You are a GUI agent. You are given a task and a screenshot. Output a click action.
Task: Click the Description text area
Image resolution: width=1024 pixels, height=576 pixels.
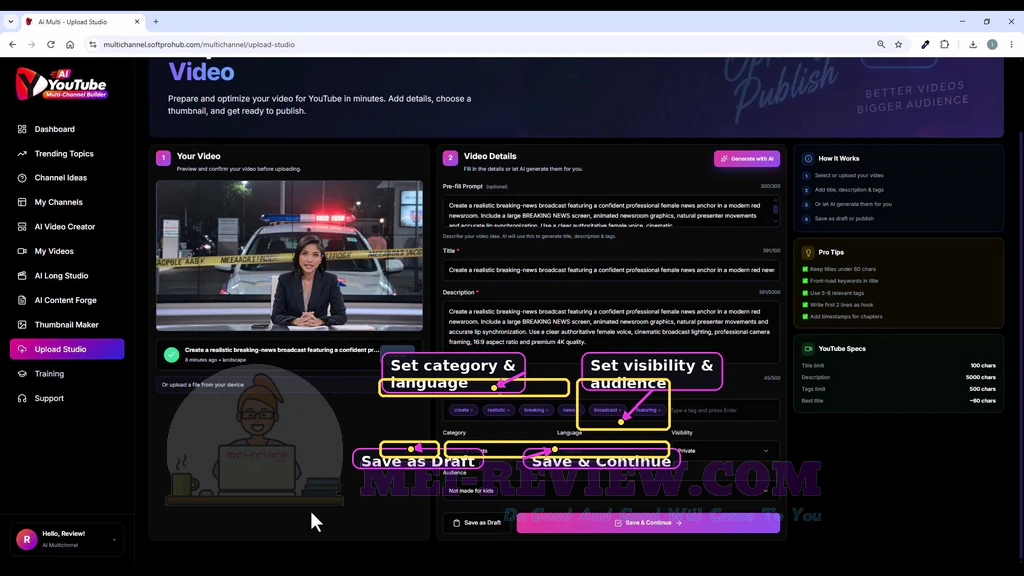tap(611, 331)
